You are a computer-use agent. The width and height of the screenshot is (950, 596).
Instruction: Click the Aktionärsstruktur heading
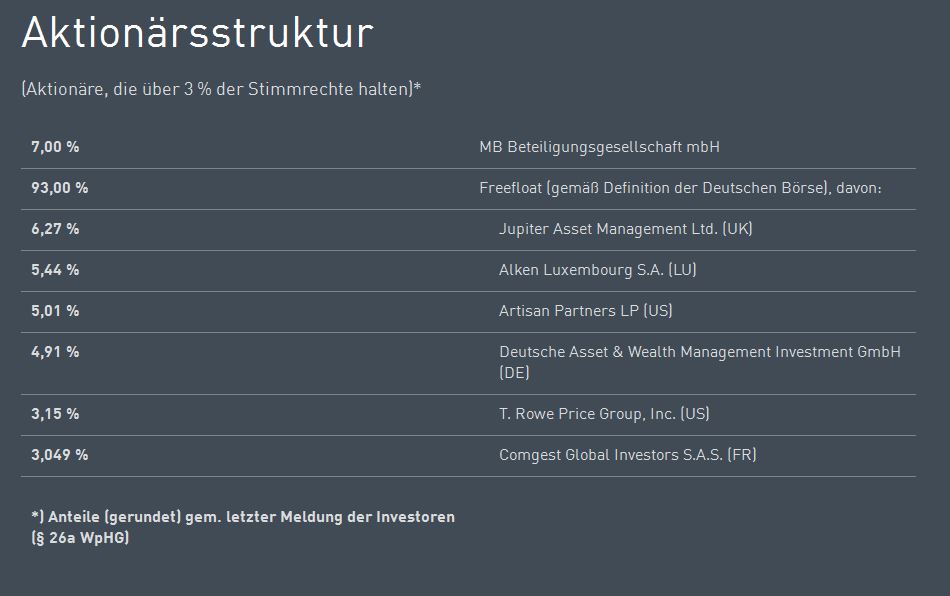tap(197, 33)
